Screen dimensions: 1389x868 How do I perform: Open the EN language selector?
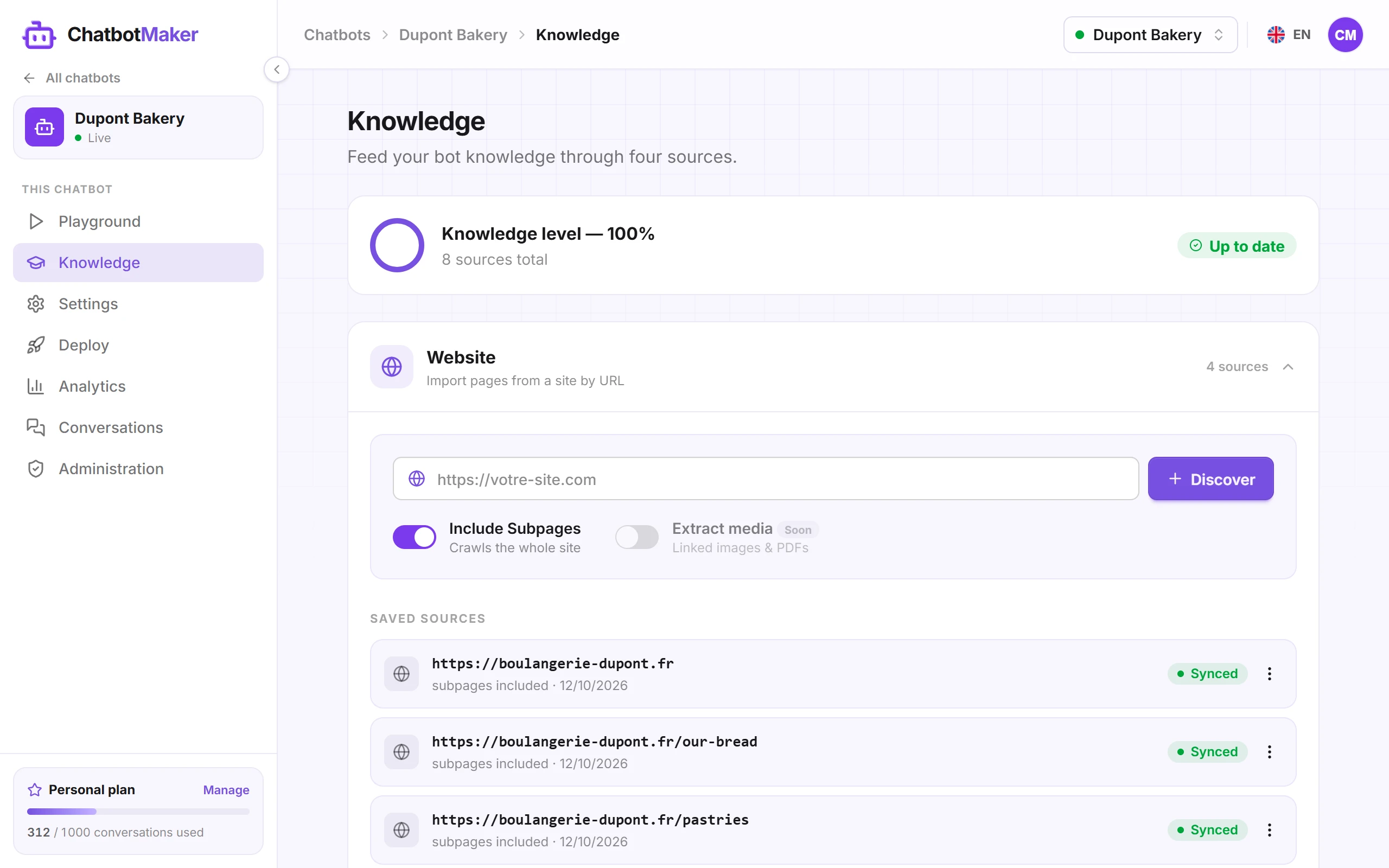click(x=1289, y=35)
